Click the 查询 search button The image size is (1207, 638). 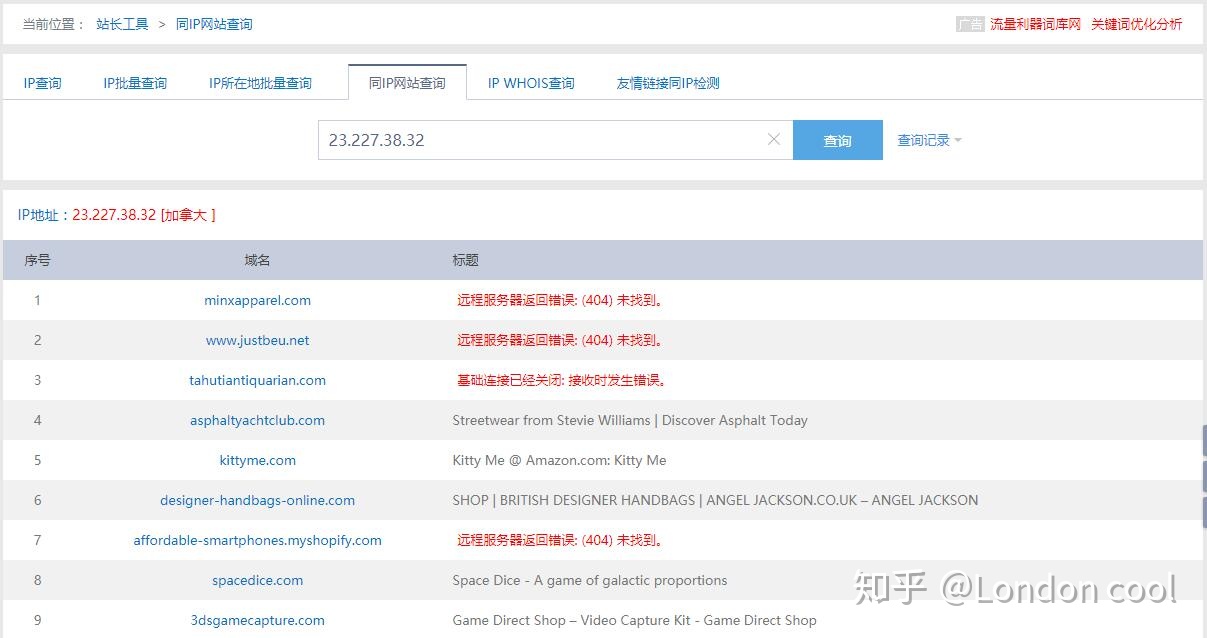click(838, 140)
